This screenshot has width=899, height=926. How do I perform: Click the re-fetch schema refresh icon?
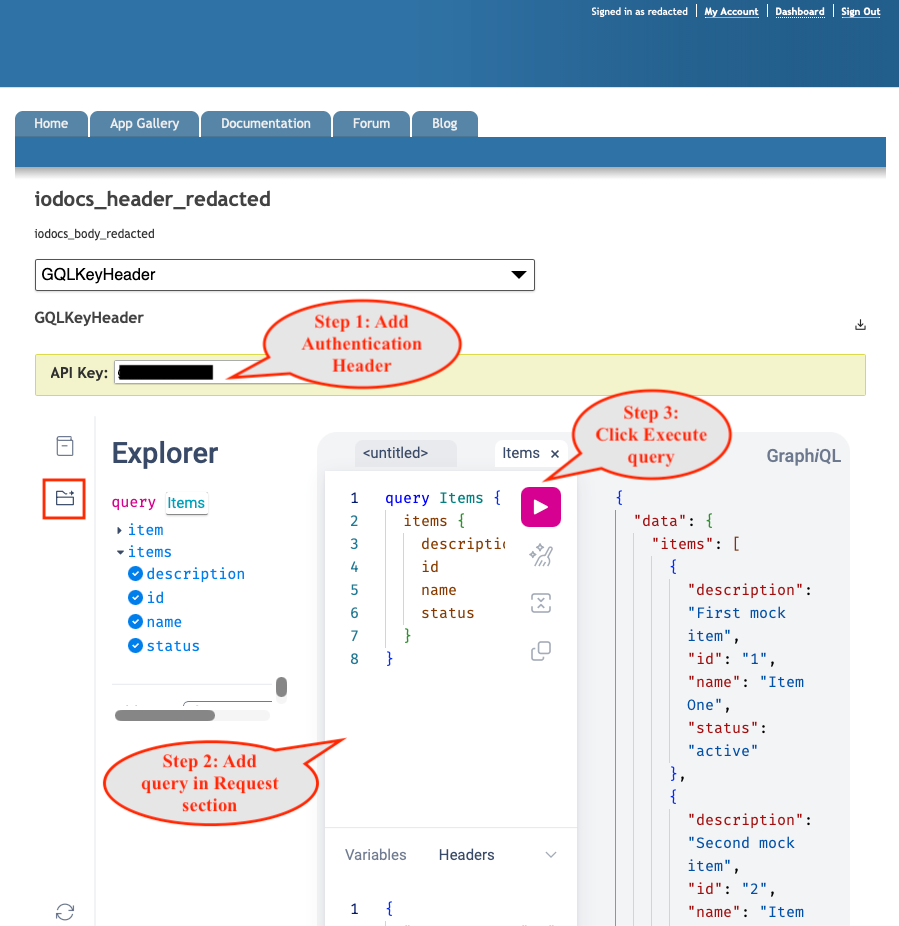(65, 911)
